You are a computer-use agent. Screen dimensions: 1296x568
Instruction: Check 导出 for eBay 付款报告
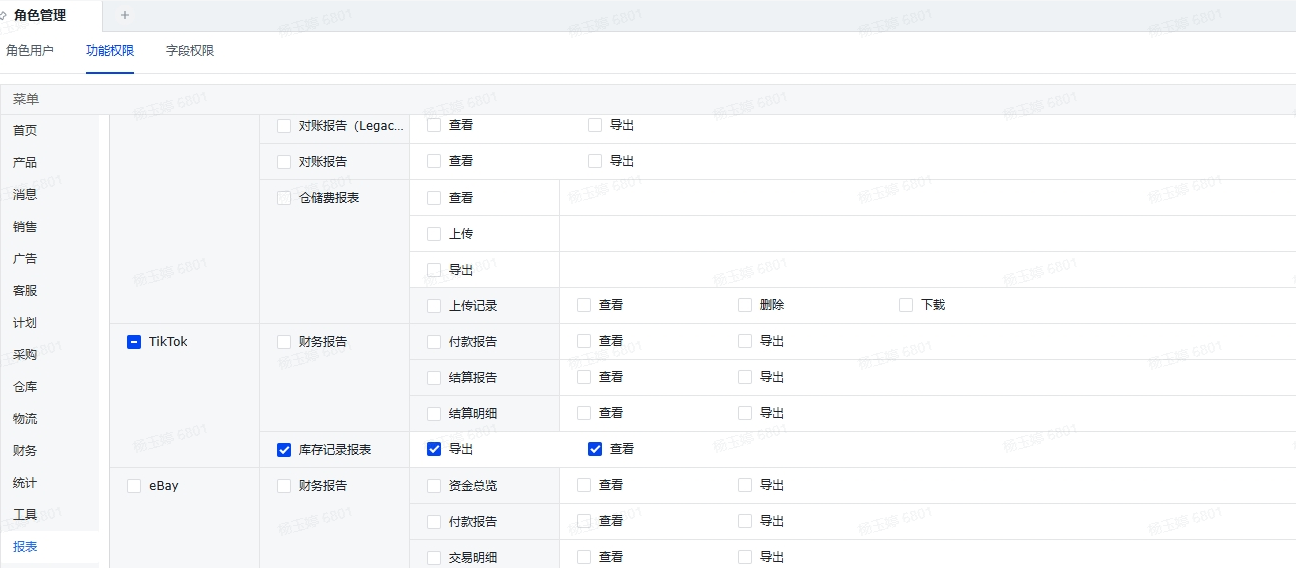click(745, 521)
